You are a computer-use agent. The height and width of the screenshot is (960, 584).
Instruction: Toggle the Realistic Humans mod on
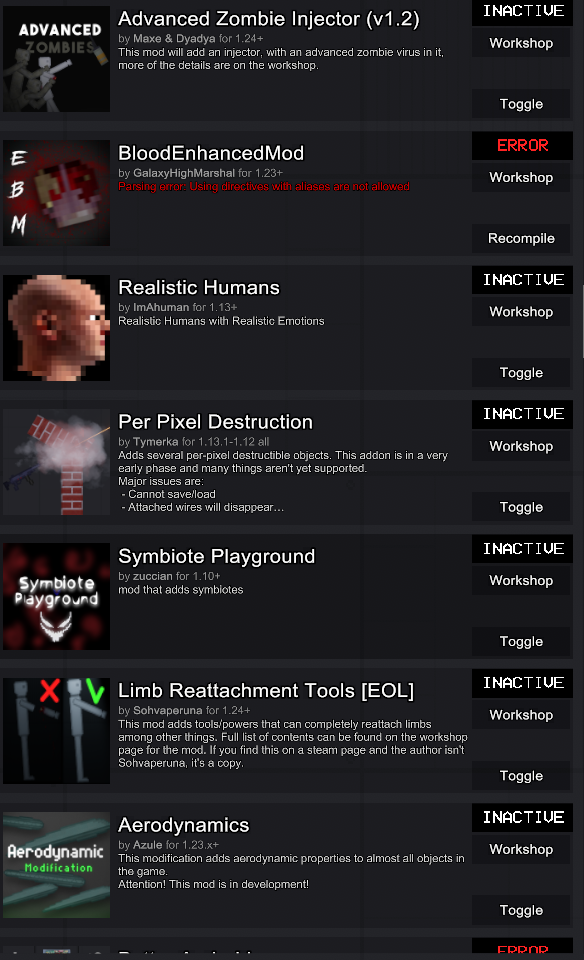click(x=521, y=372)
